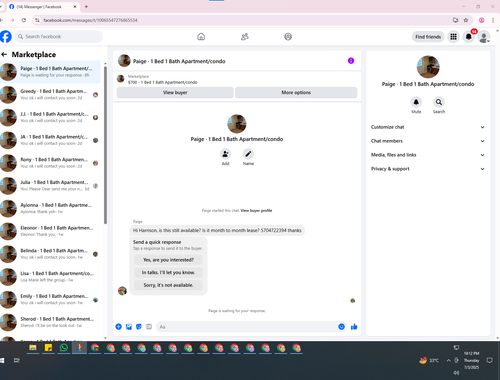
Task: Click the browser address bar URL
Action: pos(90,20)
